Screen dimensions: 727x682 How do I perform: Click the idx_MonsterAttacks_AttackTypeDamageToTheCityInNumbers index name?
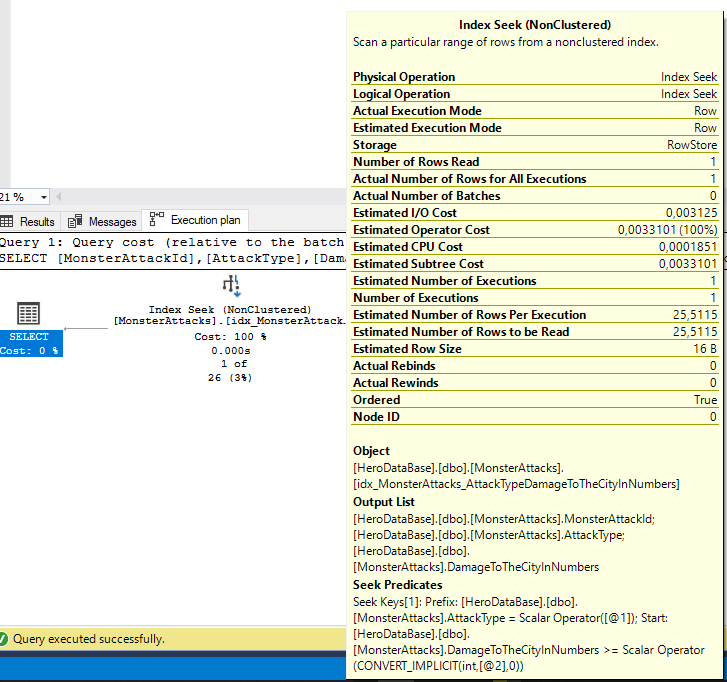516,484
